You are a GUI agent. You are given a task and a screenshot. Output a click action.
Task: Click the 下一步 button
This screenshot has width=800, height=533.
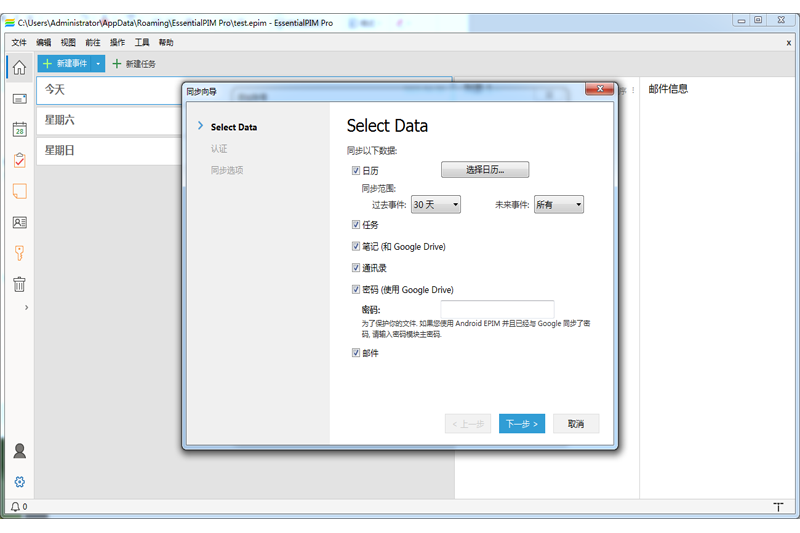[521, 424]
